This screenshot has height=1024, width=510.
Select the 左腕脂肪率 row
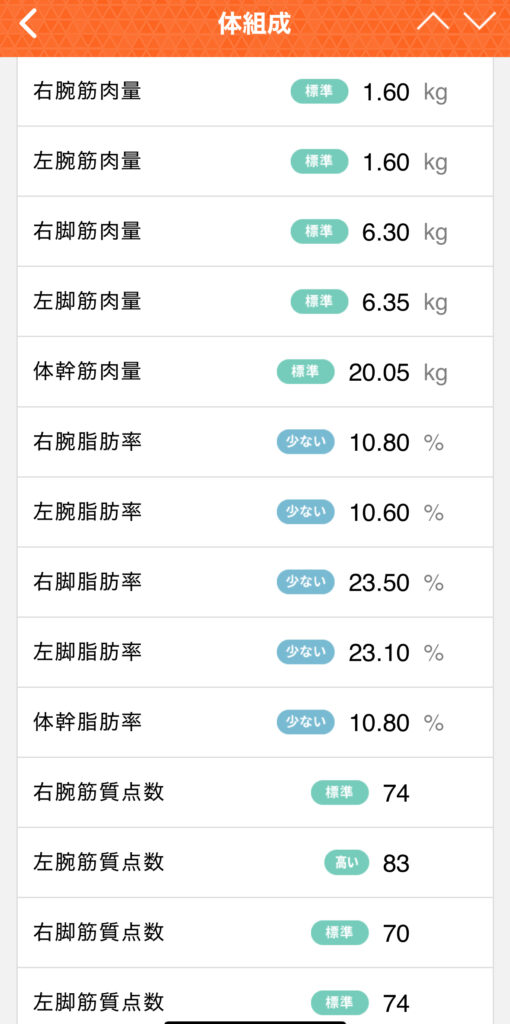255,512
